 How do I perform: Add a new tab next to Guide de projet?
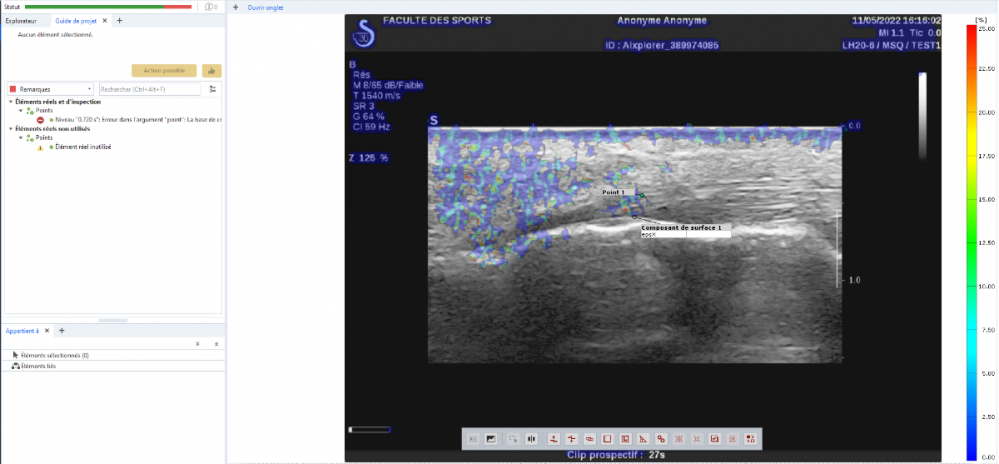tap(120, 20)
